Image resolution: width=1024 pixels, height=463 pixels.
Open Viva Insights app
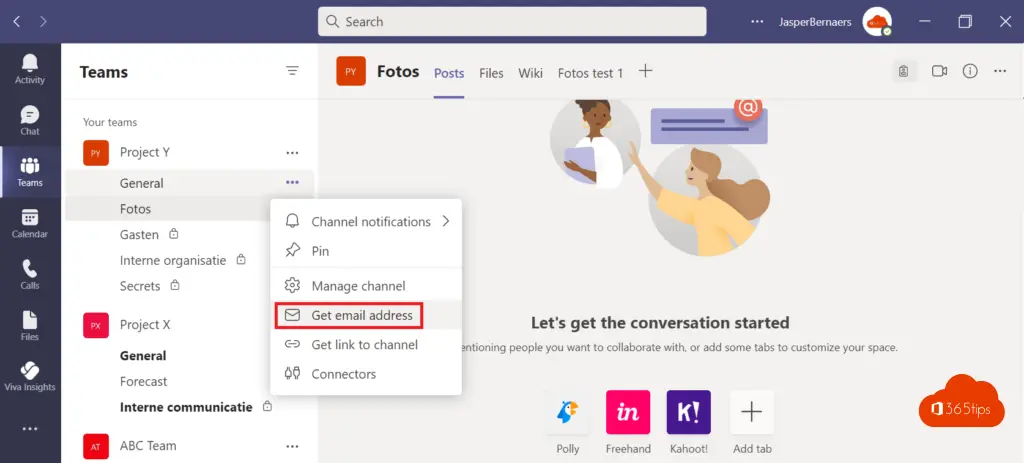click(x=30, y=376)
